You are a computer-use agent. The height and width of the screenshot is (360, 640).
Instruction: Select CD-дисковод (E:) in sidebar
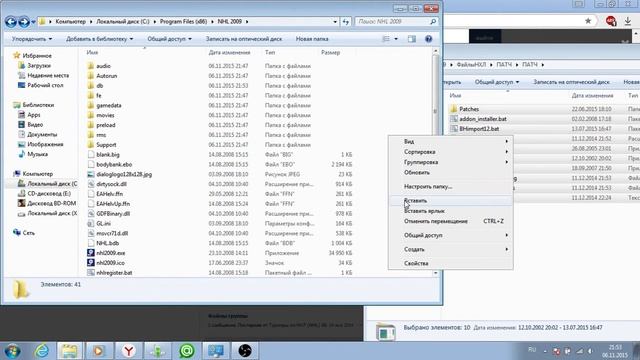click(49, 193)
